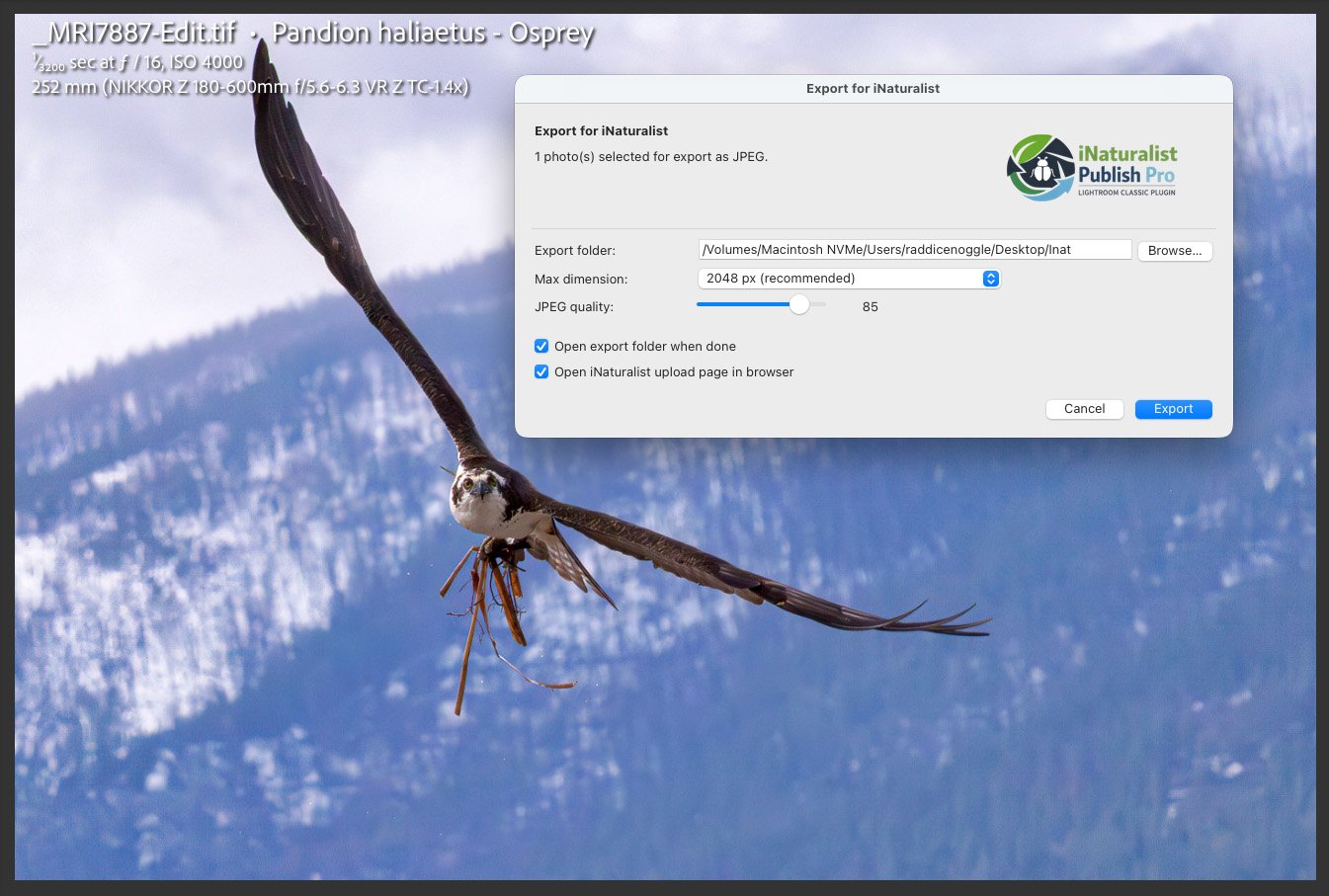Click the iNaturalist Publish Pro logo
The image size is (1329, 896).
[1092, 168]
